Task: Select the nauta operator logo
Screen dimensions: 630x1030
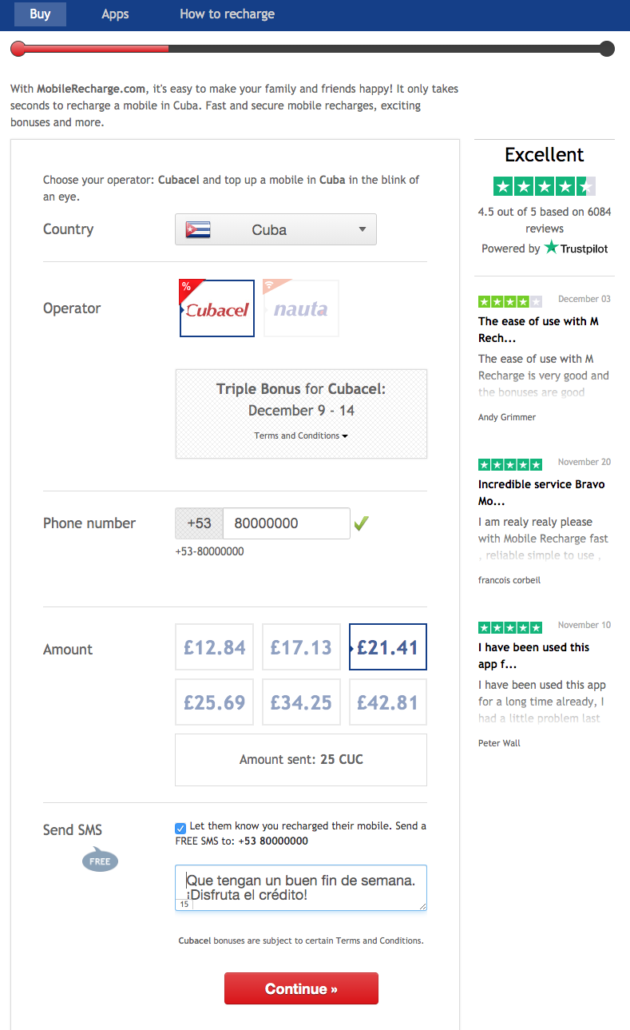Action: pos(301,308)
